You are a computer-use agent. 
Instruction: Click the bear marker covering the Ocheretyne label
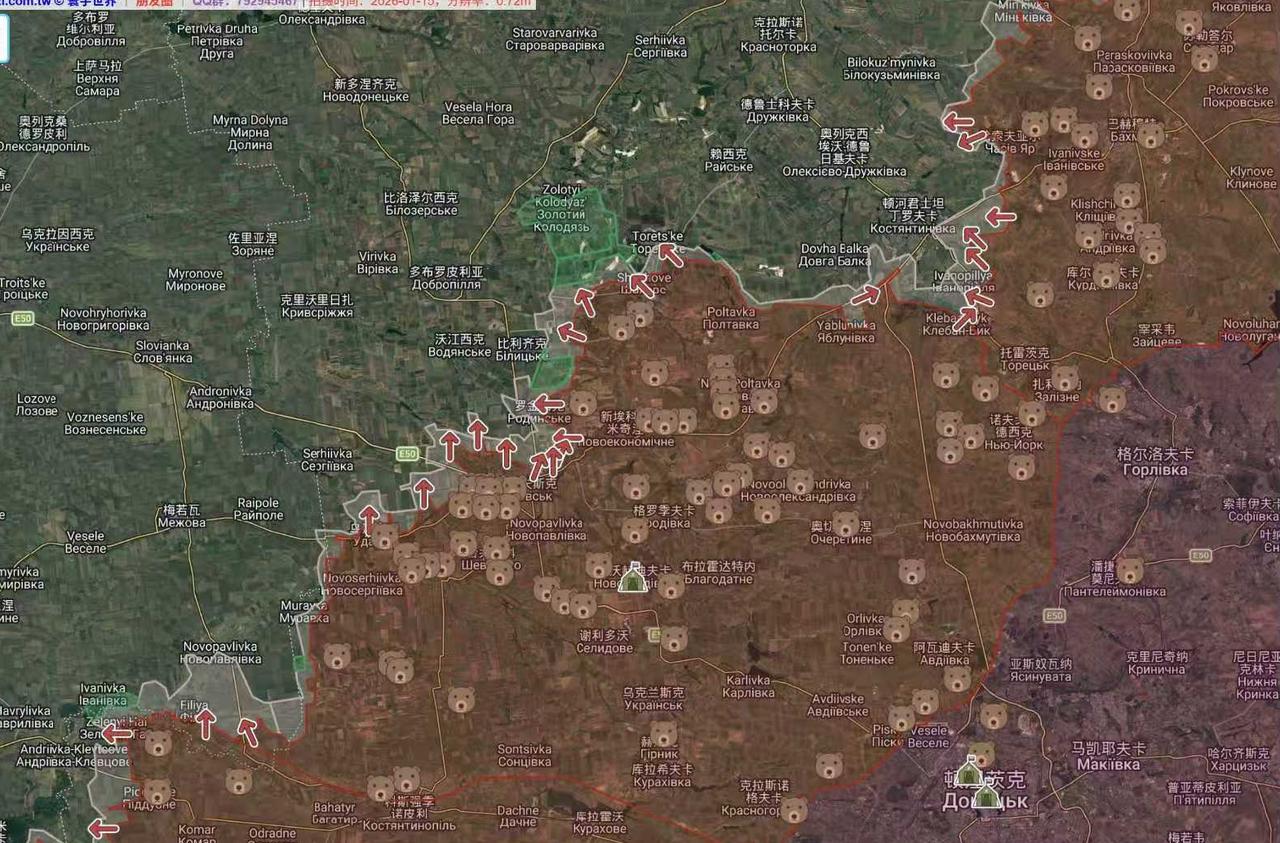[x=846, y=524]
